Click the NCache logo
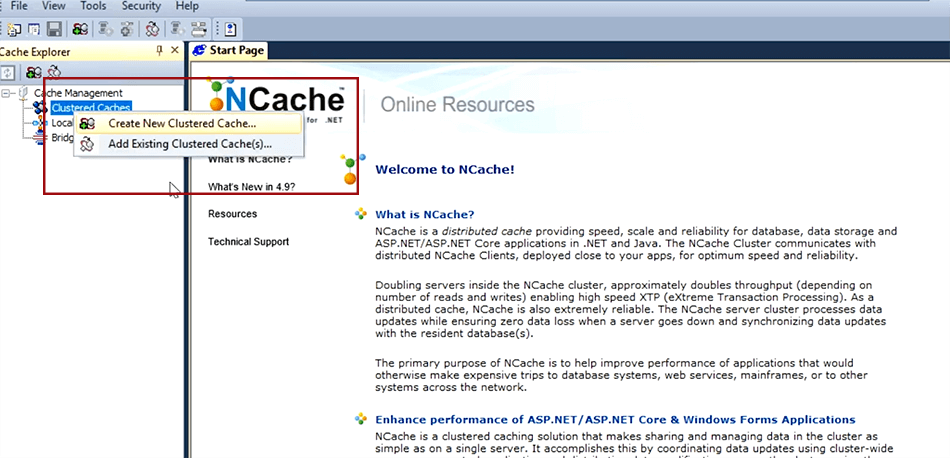 point(276,98)
